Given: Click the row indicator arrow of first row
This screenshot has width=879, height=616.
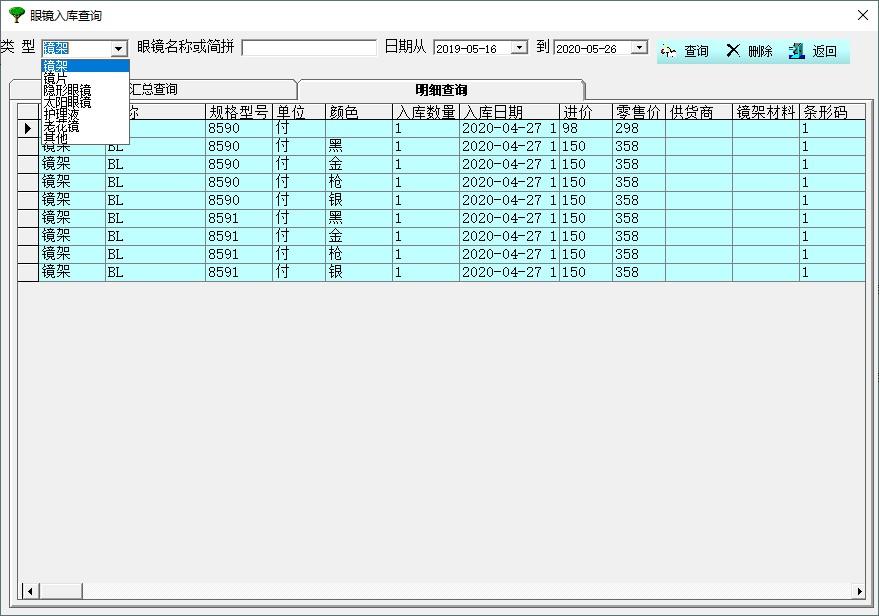Looking at the screenshot, I should 28,129.
